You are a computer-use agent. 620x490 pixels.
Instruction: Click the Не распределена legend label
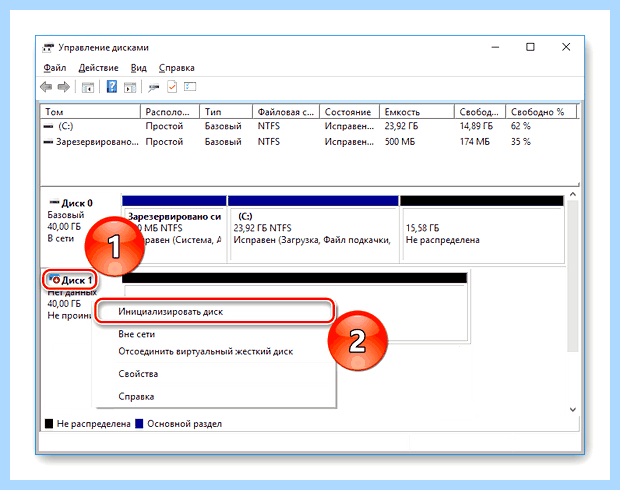(x=94, y=424)
